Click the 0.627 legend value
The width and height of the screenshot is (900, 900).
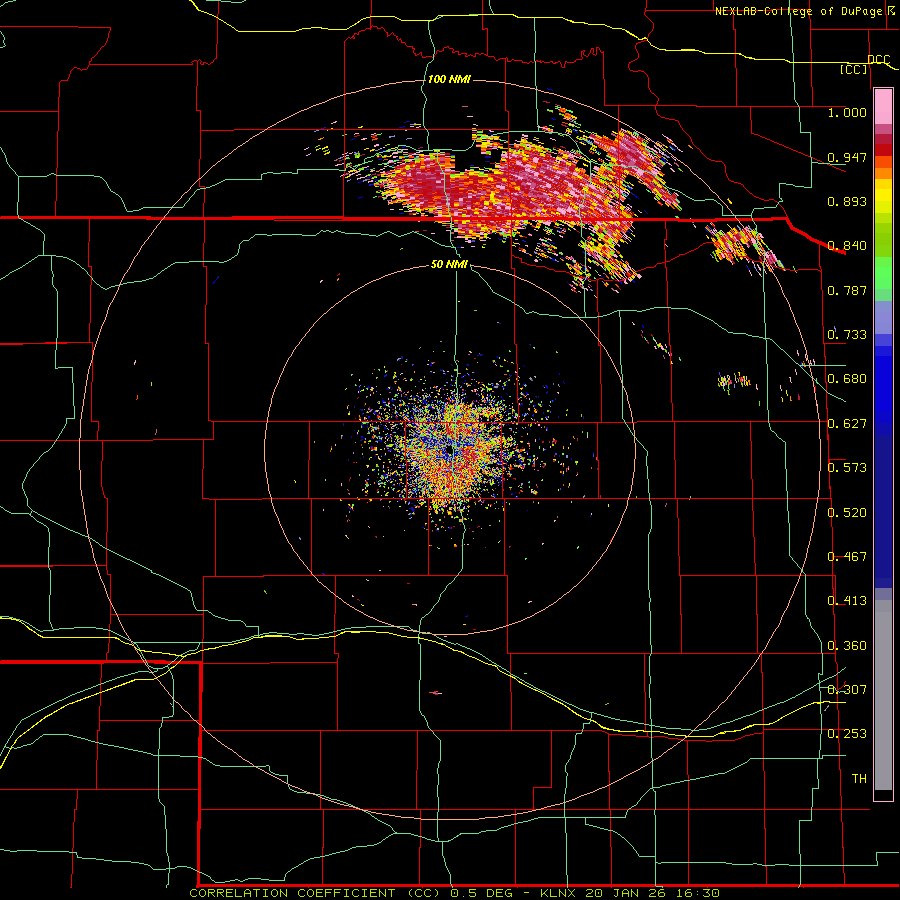pos(847,424)
